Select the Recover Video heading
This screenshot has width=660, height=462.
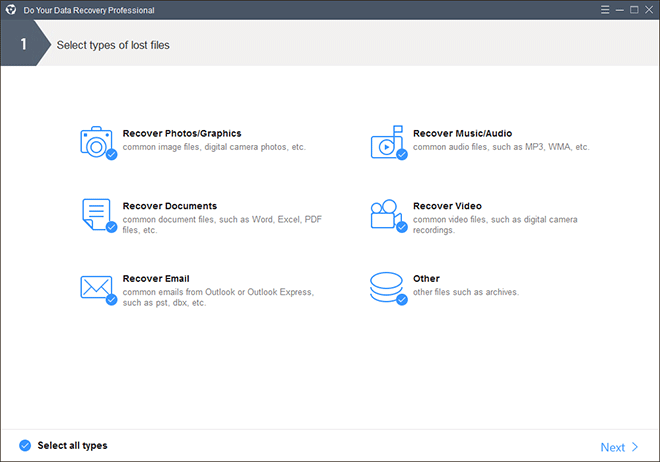(447, 206)
